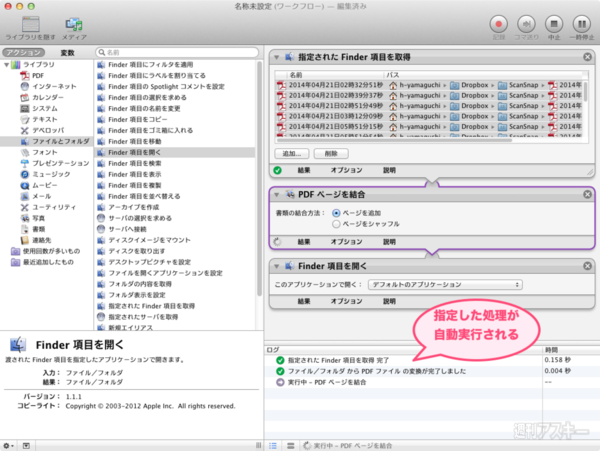Open the メディア browser icon
600x451 pixels.
74,24
